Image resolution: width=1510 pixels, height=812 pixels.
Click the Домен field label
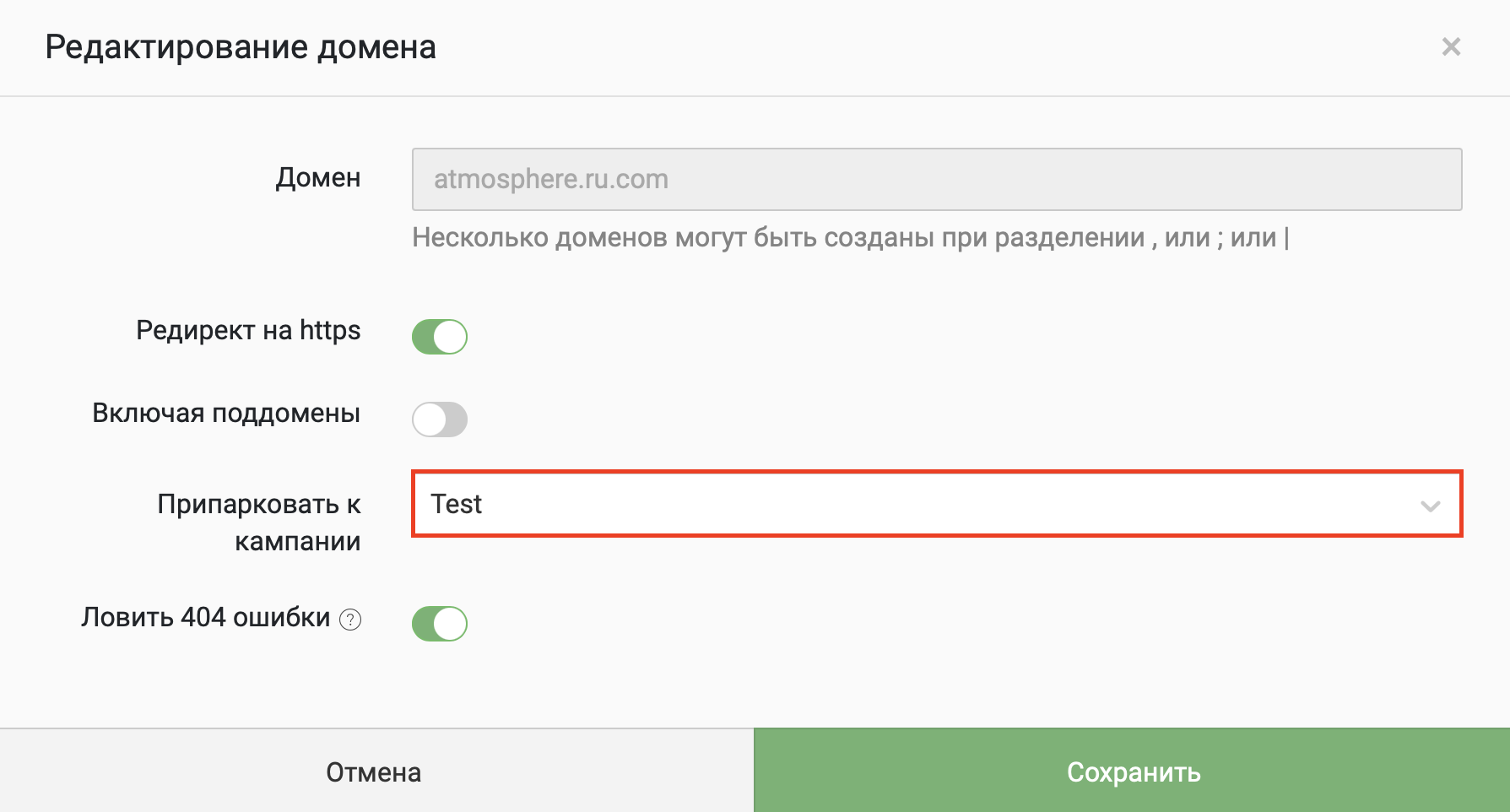[x=318, y=178]
